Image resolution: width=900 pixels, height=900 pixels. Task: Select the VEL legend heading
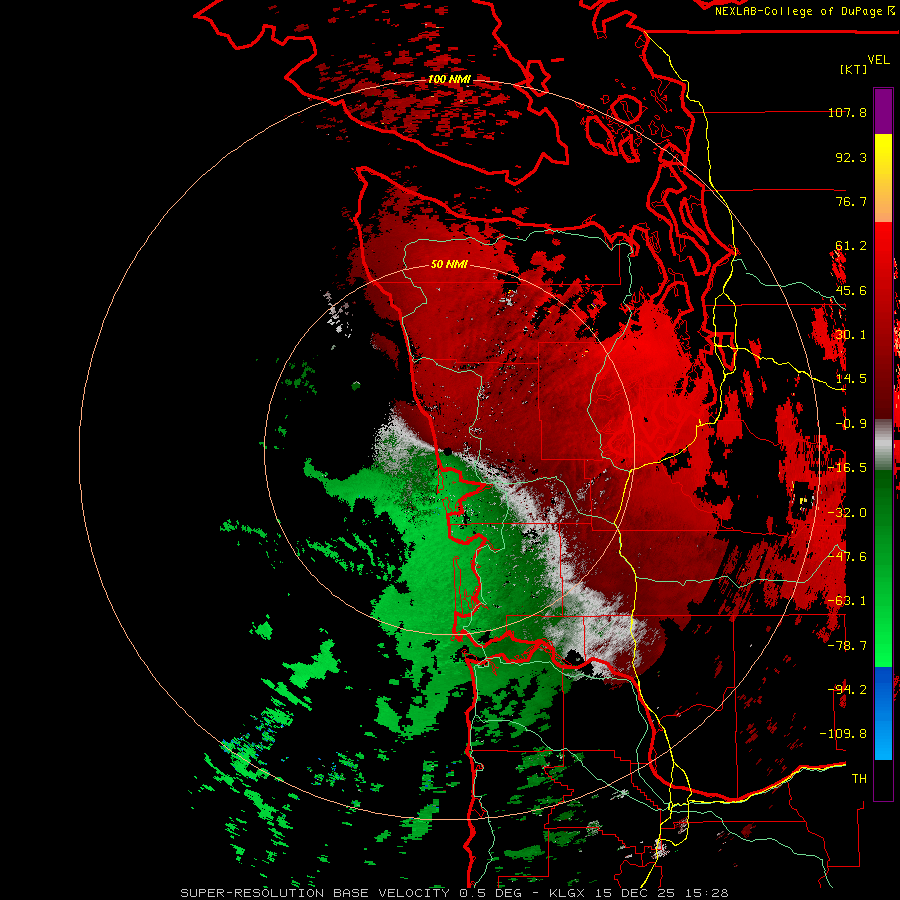(x=878, y=60)
